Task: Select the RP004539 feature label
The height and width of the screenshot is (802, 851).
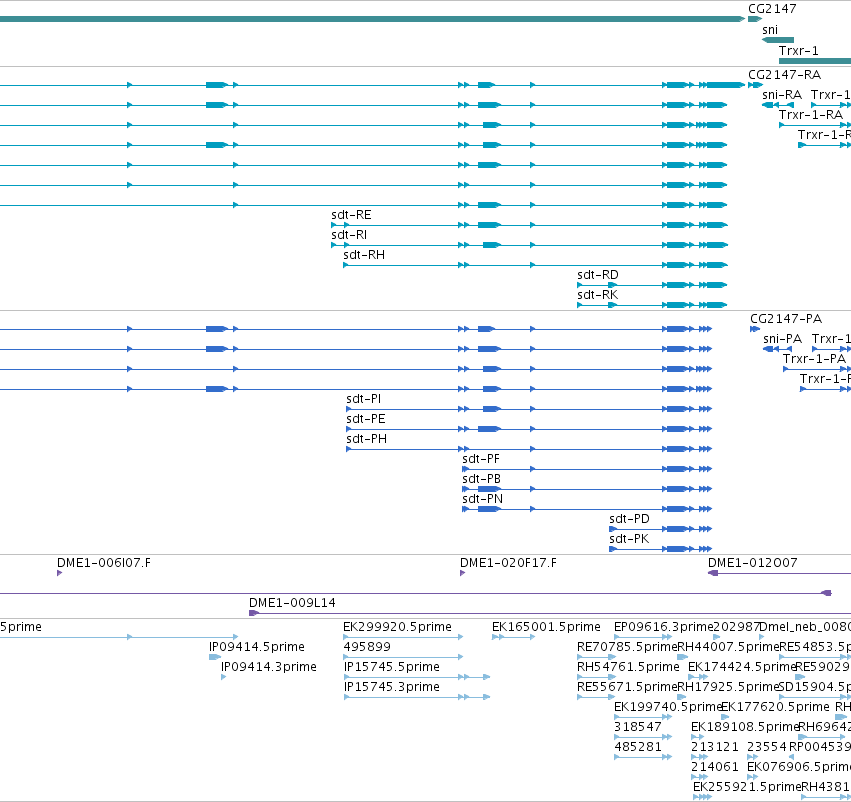Action: [820, 748]
